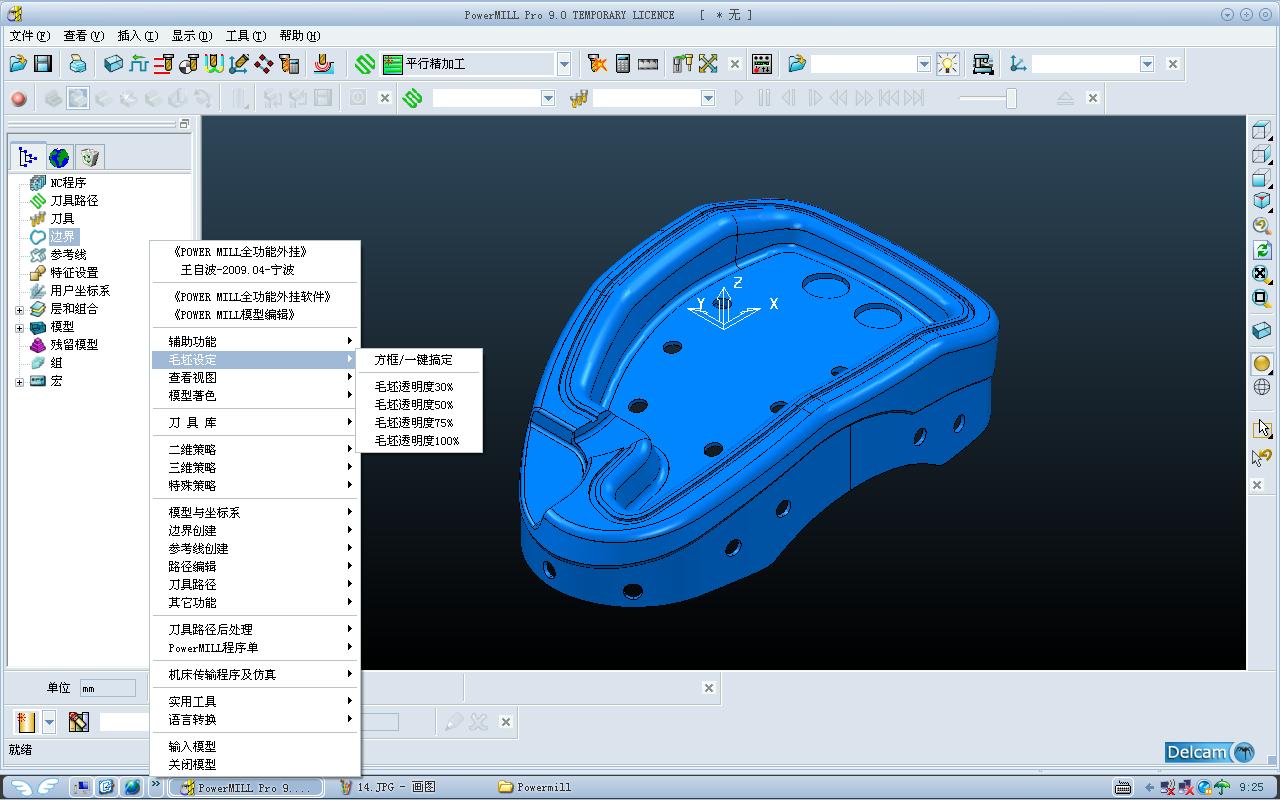Click the green crossed arrows icon

708,63
